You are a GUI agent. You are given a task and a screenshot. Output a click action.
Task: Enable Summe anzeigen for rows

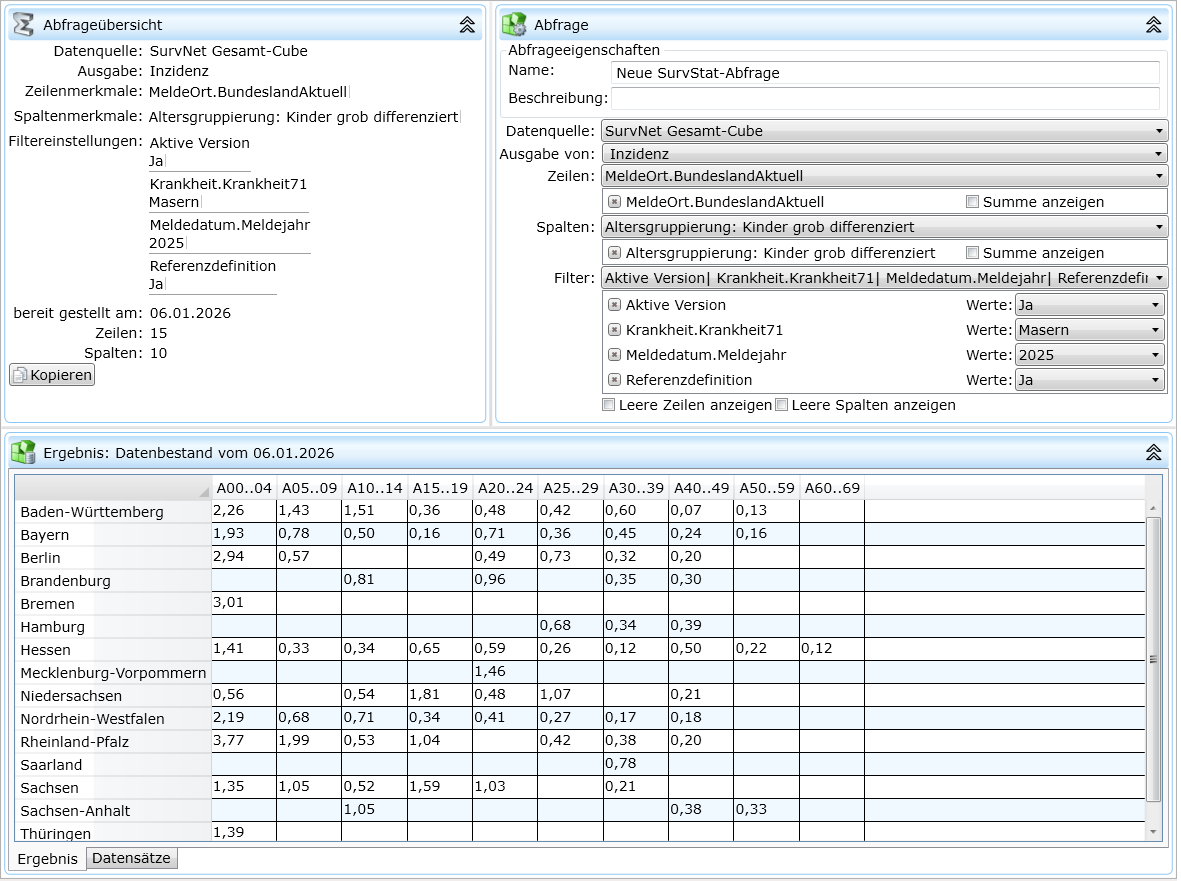[x=972, y=202]
